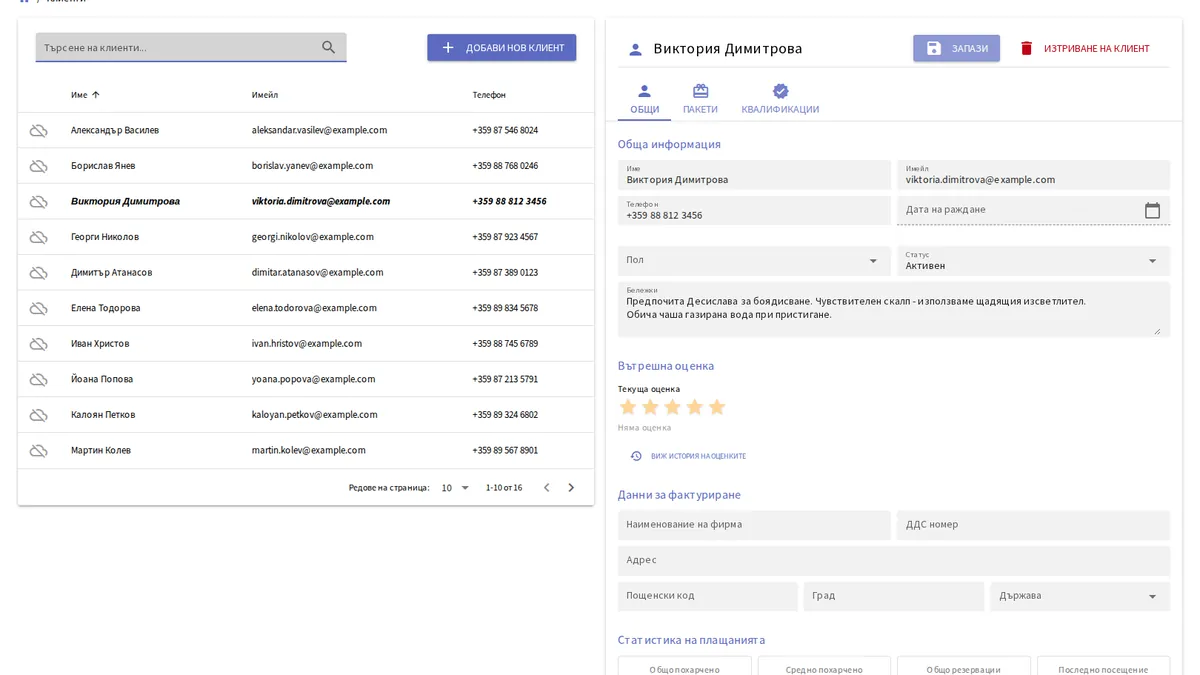Click the ДДС номер field

[1033, 525]
